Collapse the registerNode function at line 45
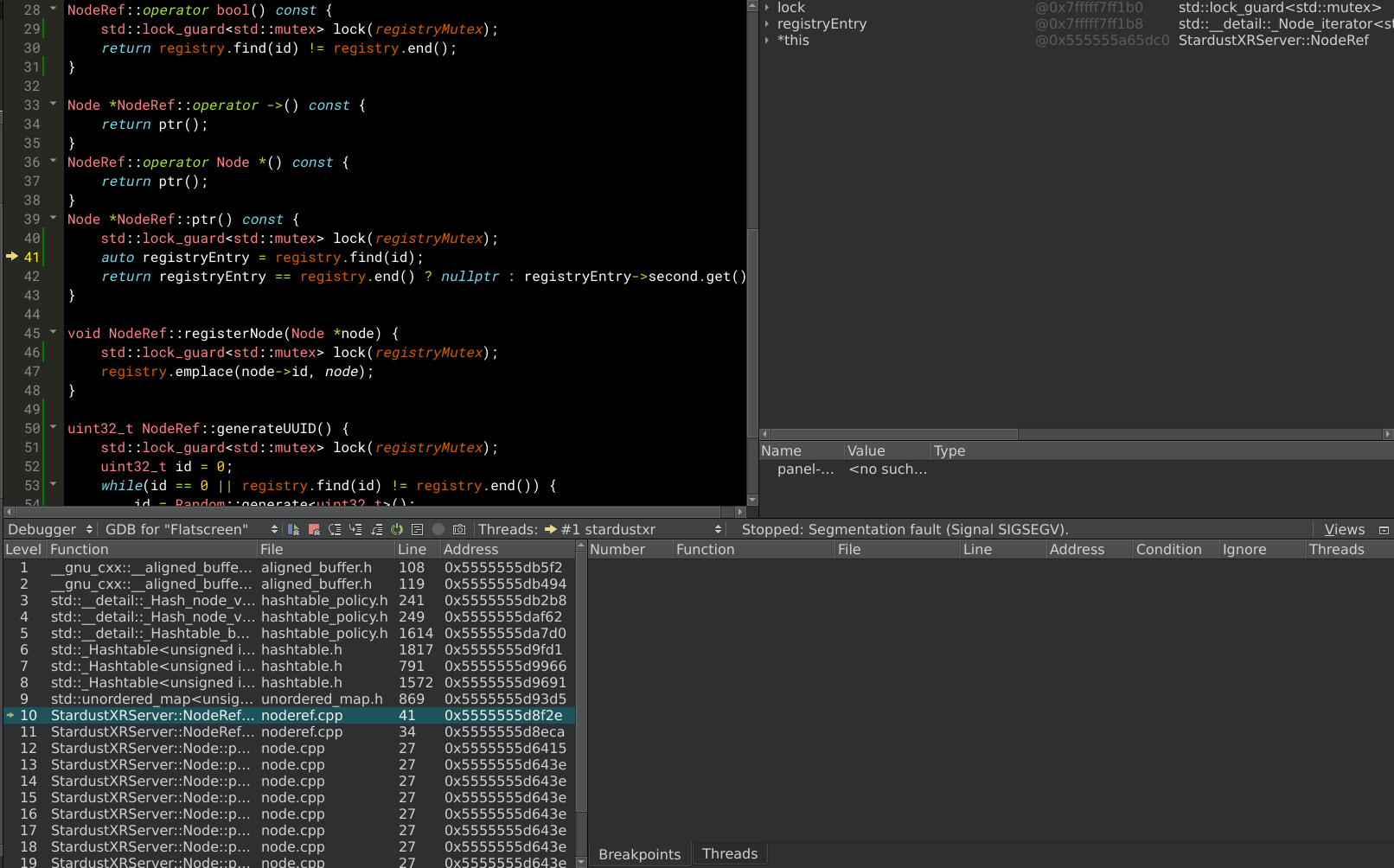Viewport: 1394px width, 868px height. click(x=53, y=332)
